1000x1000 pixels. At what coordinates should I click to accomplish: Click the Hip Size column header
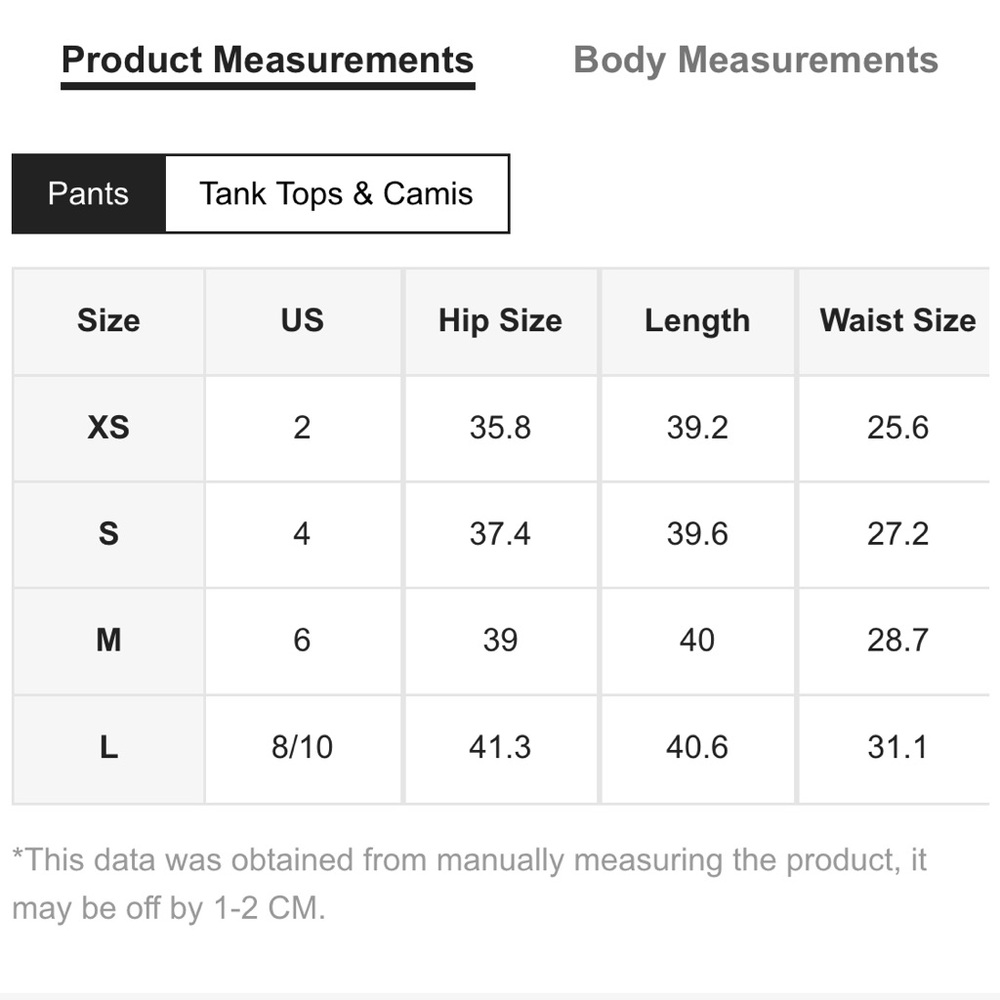tap(501, 321)
